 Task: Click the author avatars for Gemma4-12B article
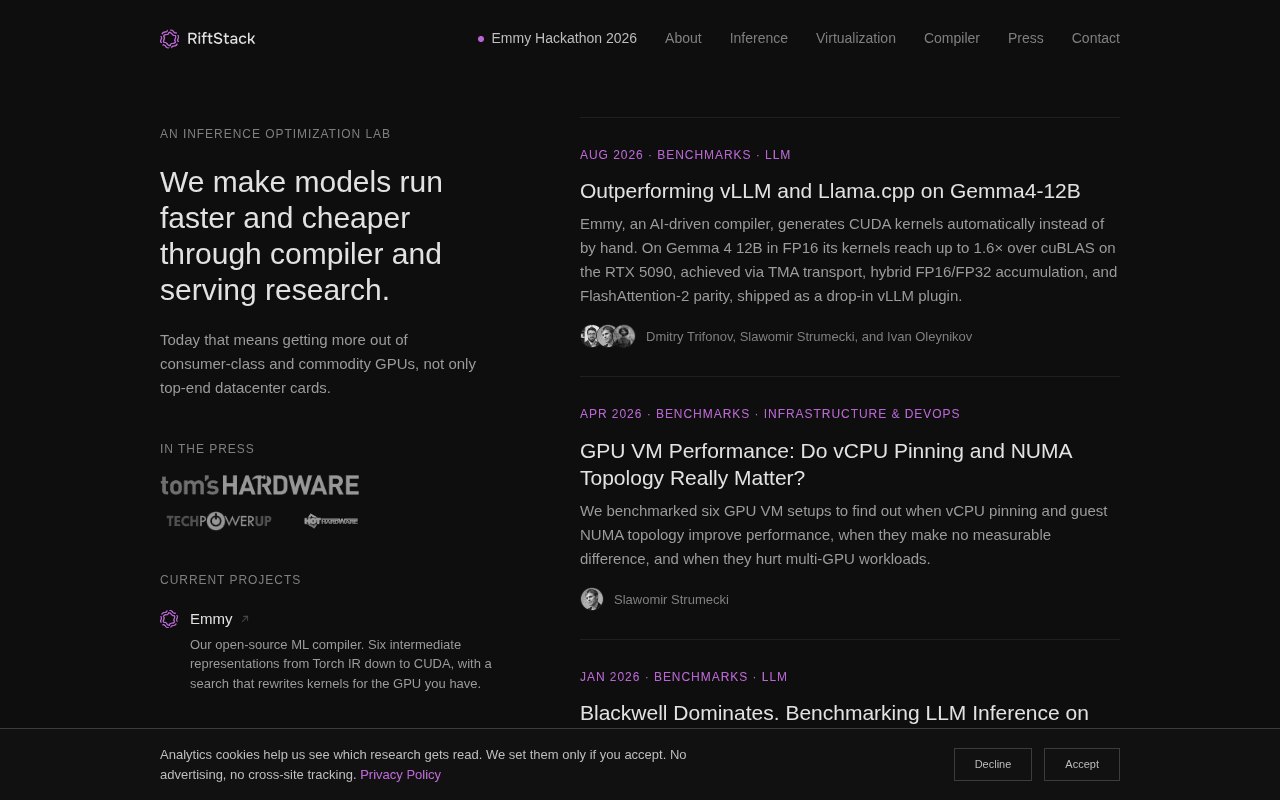pyautogui.click(x=608, y=336)
